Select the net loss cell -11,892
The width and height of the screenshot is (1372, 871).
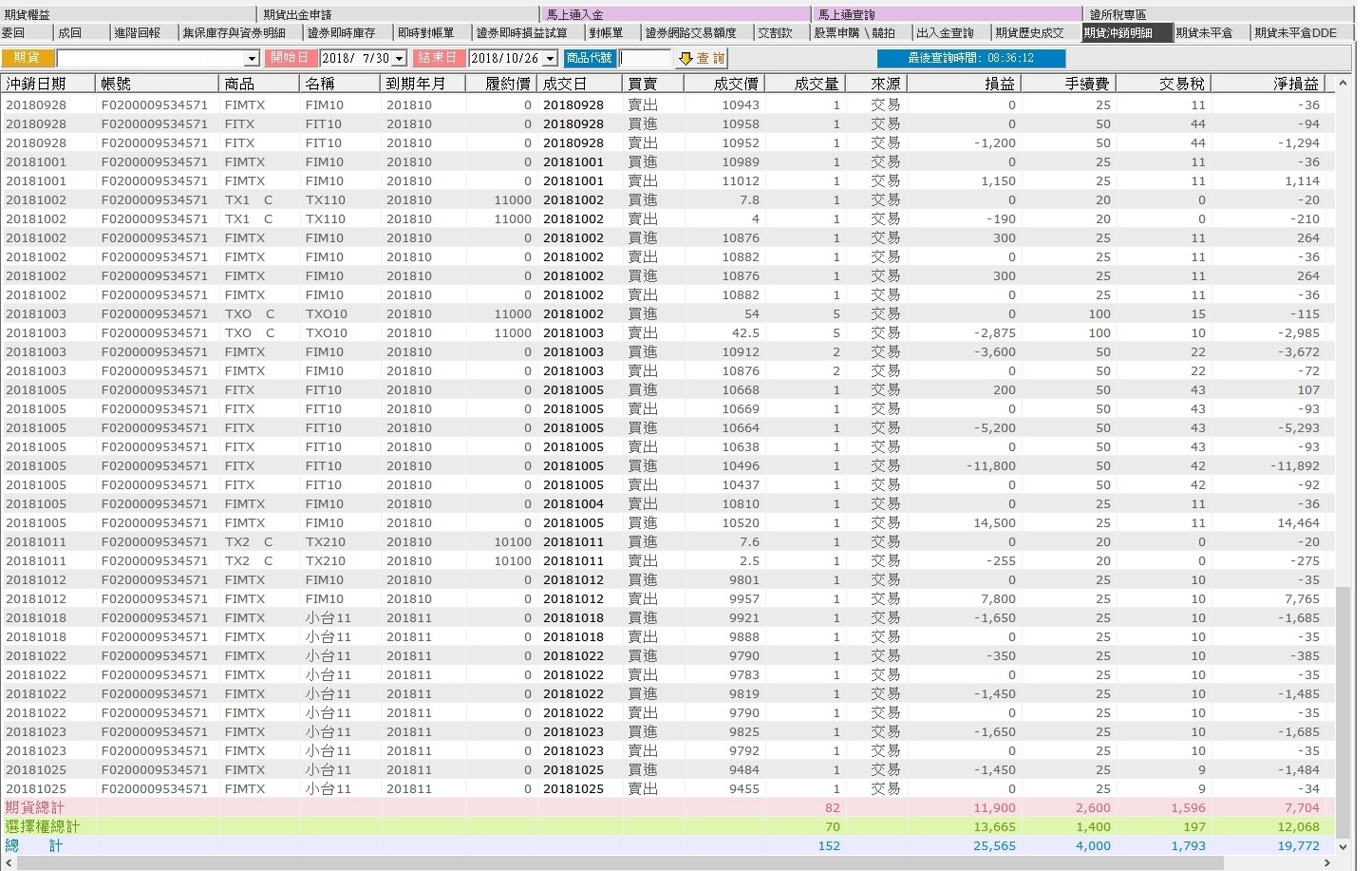pos(1294,466)
